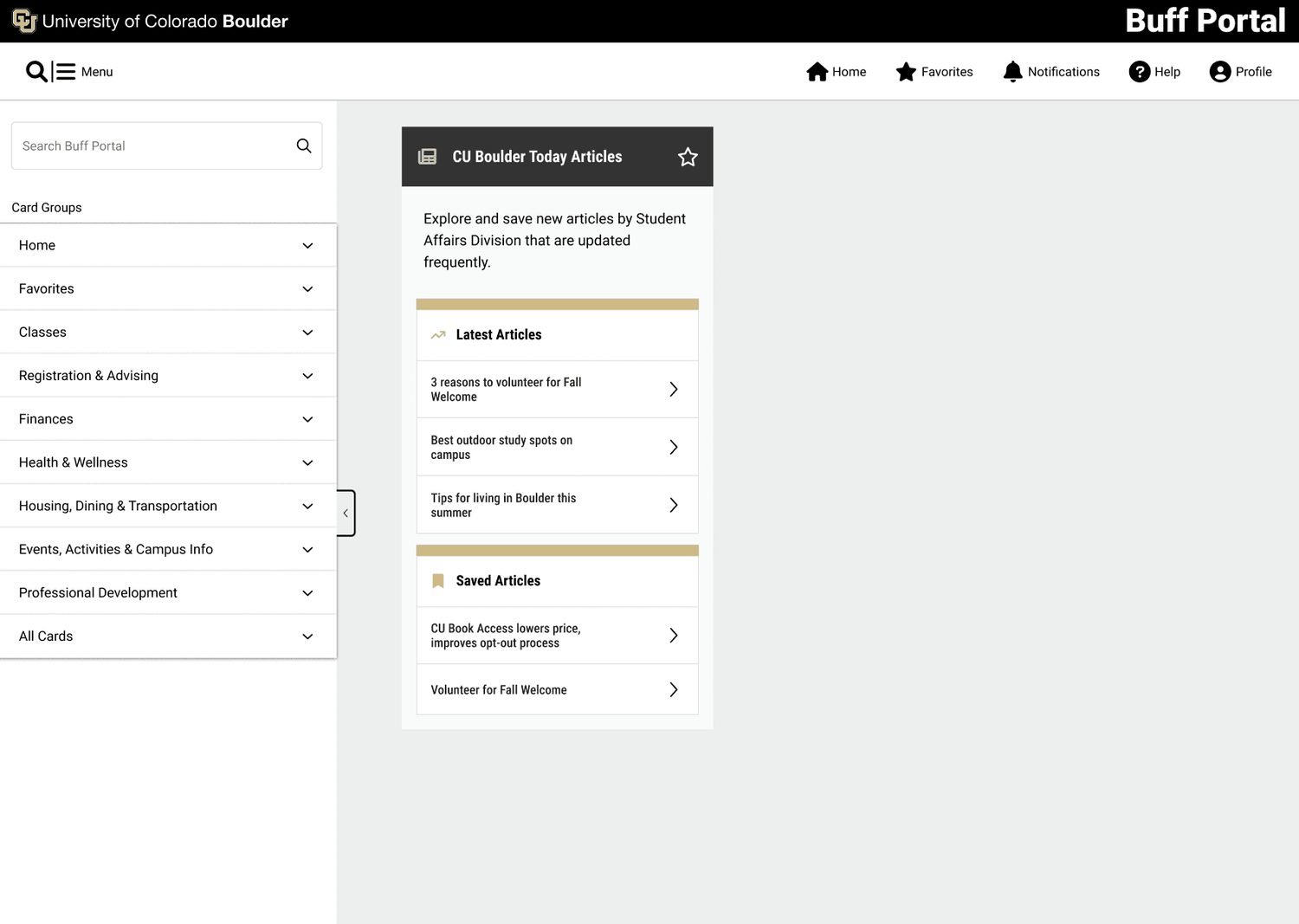Click the Profile avatar icon
This screenshot has height=924, width=1299.
[1220, 72]
